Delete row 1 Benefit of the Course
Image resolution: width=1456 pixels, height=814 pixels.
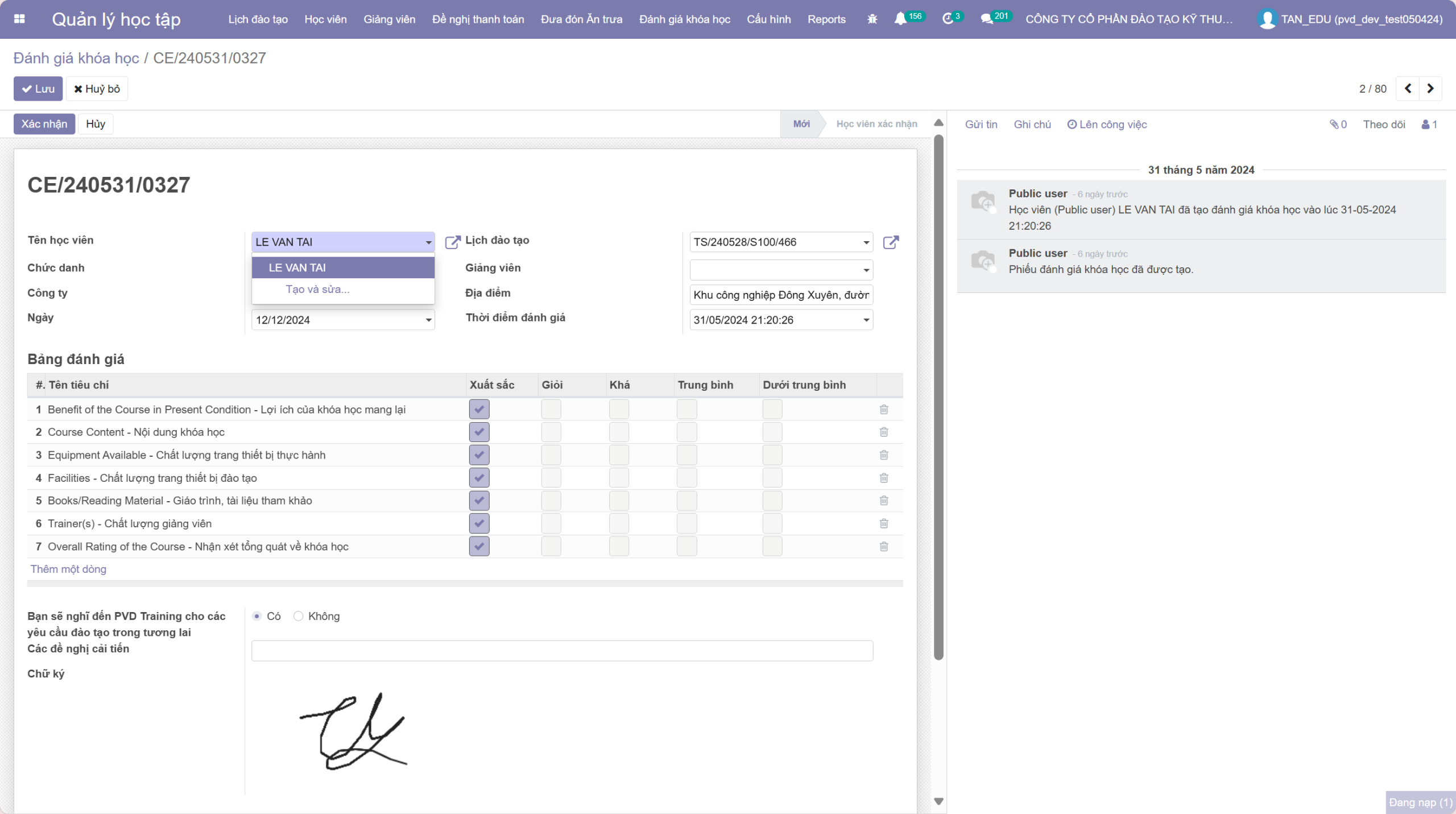[x=883, y=410]
